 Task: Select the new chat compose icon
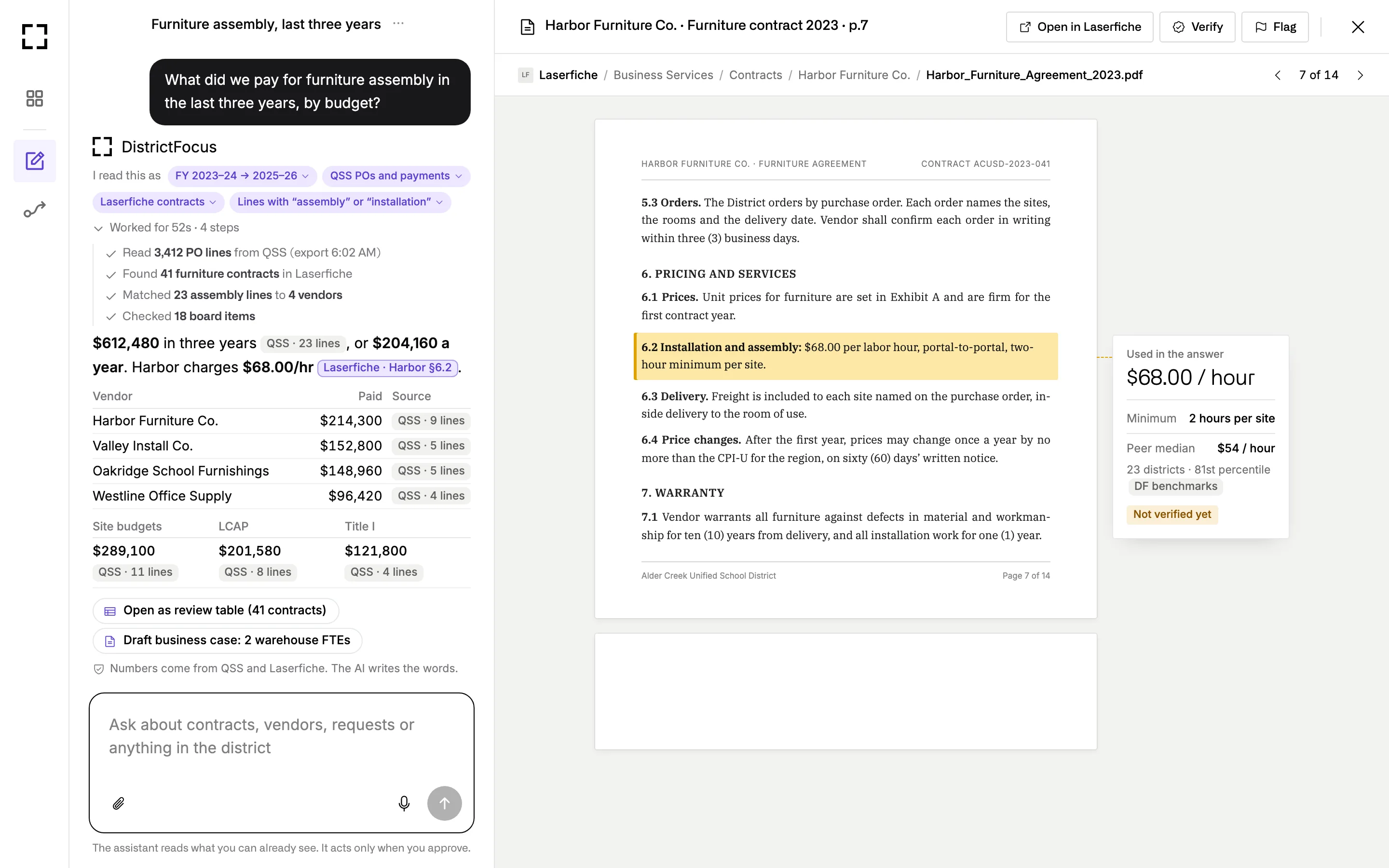[x=34, y=161]
